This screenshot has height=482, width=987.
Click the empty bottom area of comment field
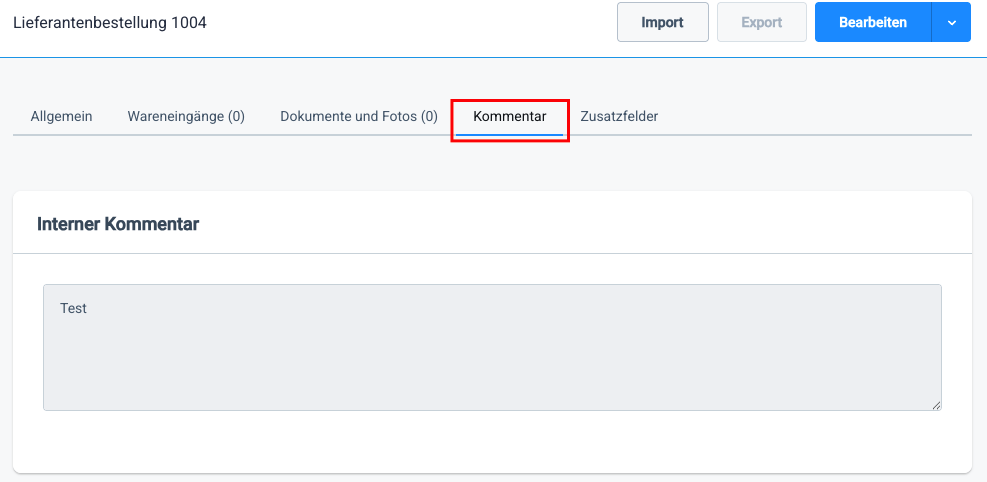(x=492, y=390)
